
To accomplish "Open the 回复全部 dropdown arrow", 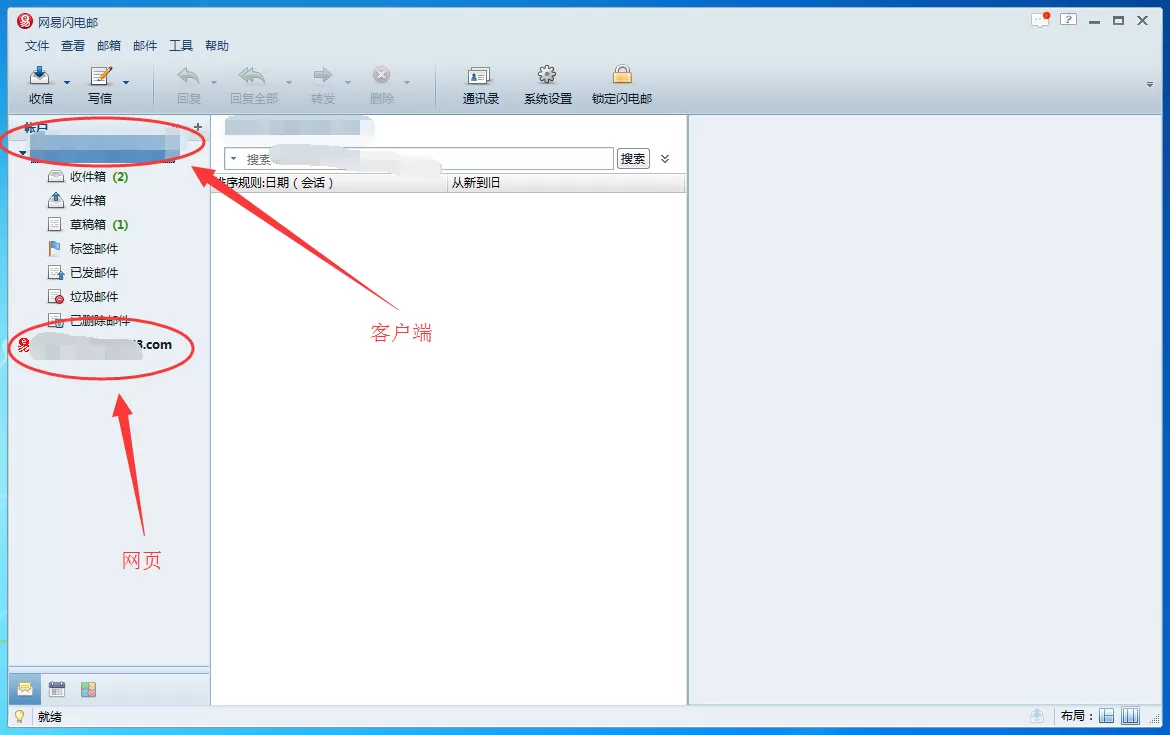I will point(289,82).
